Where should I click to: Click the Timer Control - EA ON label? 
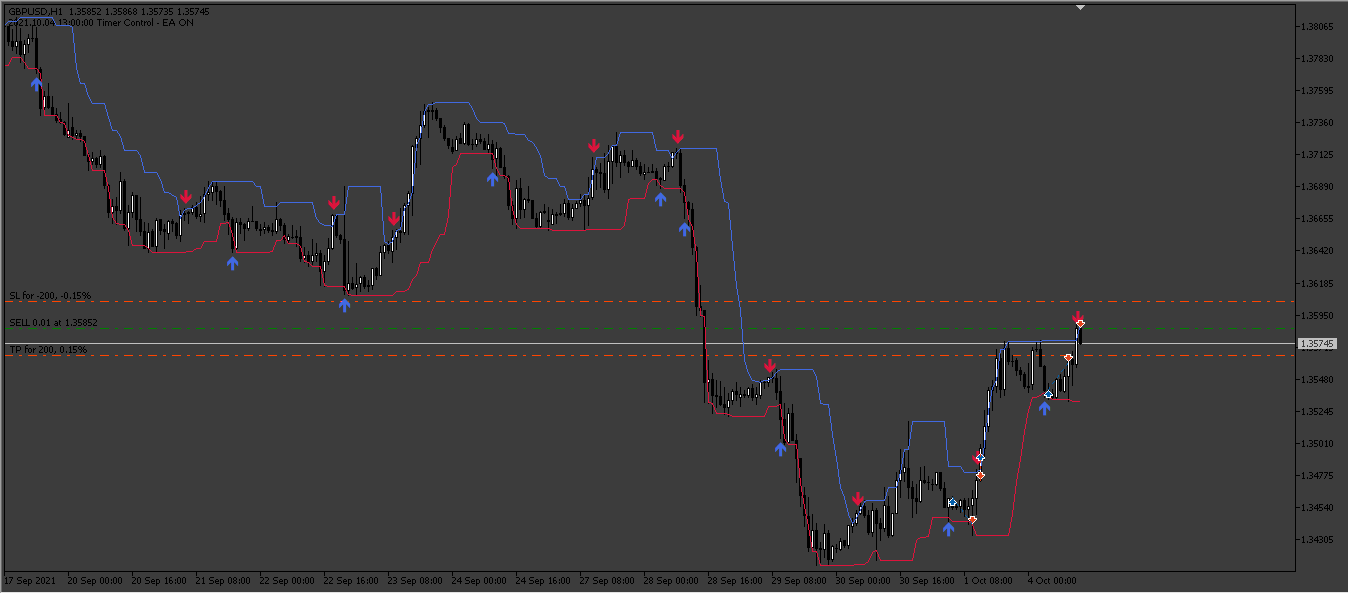pyautogui.click(x=144, y=22)
